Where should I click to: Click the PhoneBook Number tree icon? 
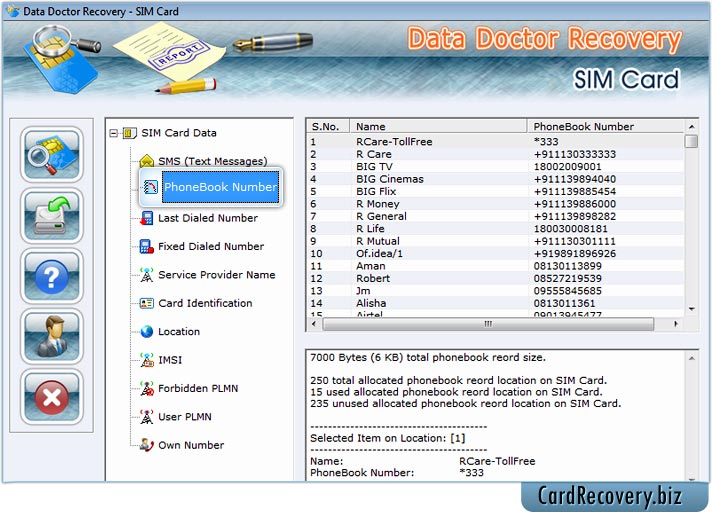(x=150, y=187)
